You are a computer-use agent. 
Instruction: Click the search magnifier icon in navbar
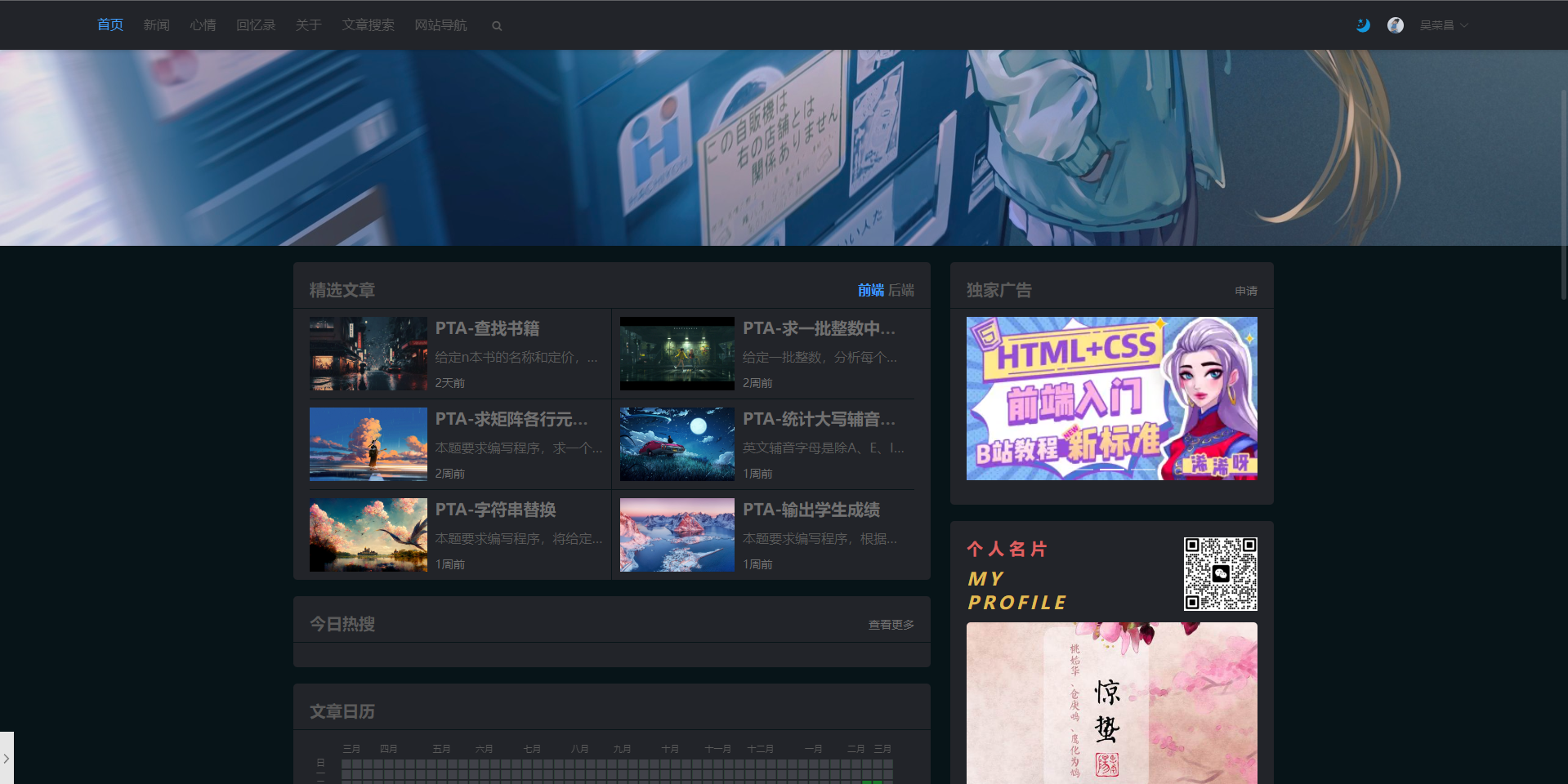point(497,26)
